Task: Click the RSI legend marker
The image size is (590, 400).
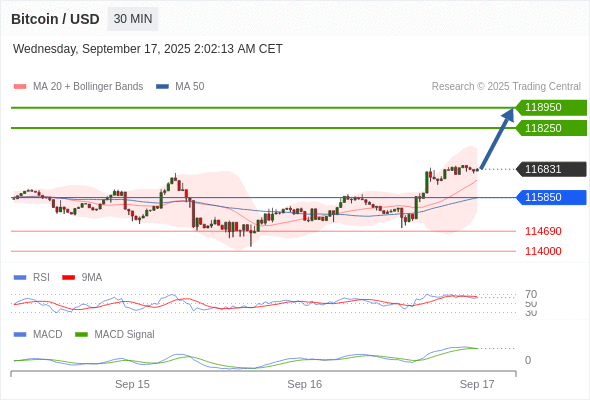Action: [x=20, y=278]
